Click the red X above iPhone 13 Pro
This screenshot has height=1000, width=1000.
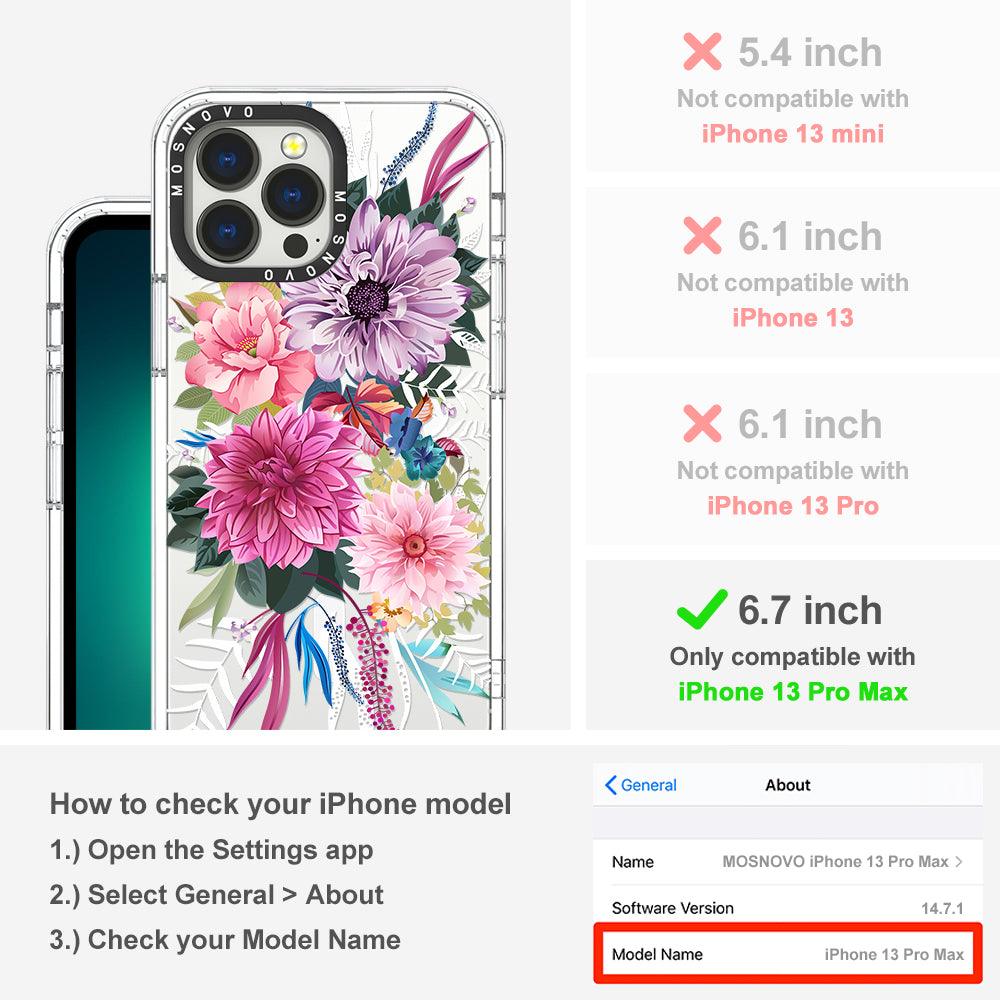pyautogui.click(x=702, y=423)
